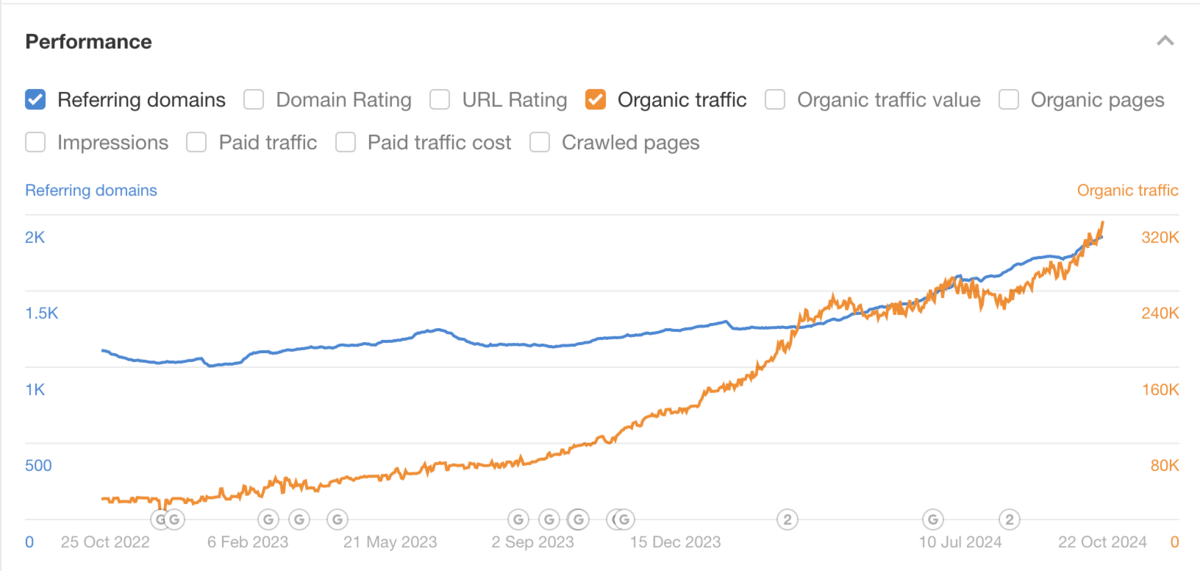Enable the Domain Rating checkbox
The image size is (1200, 571).
click(x=254, y=100)
